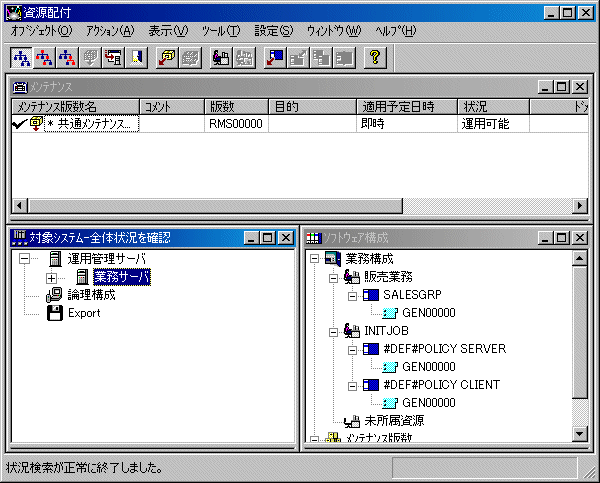The width and height of the screenshot is (600, 483).
Task: Click the maintenance list scroll left arrow
Action: tap(20, 206)
